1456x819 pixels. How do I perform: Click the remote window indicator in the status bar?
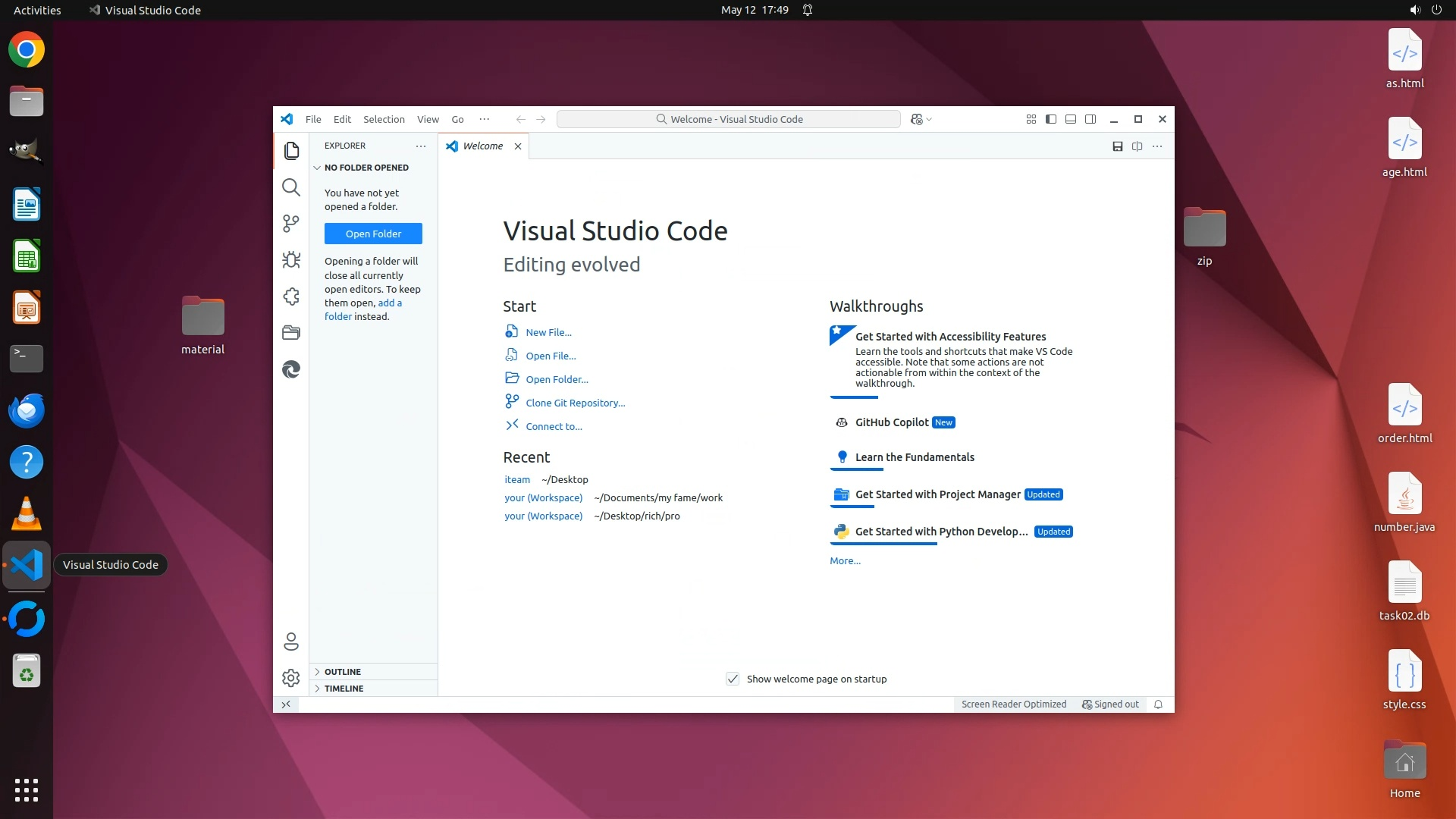286,704
